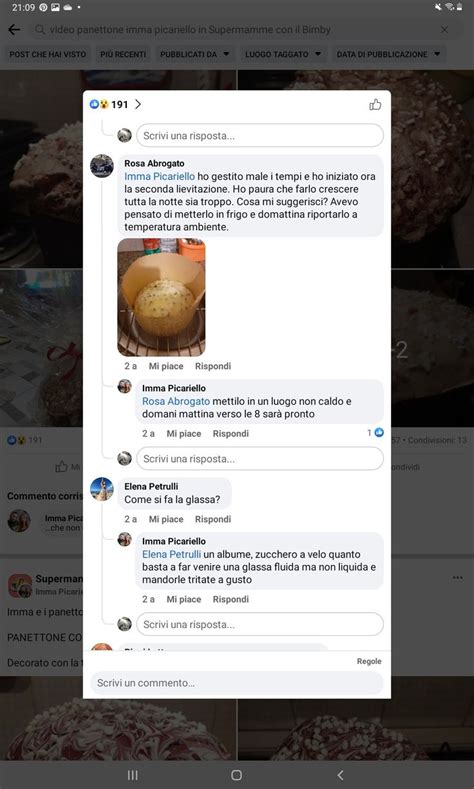Tap the like reaction icon on Imma's reply

tap(379, 432)
